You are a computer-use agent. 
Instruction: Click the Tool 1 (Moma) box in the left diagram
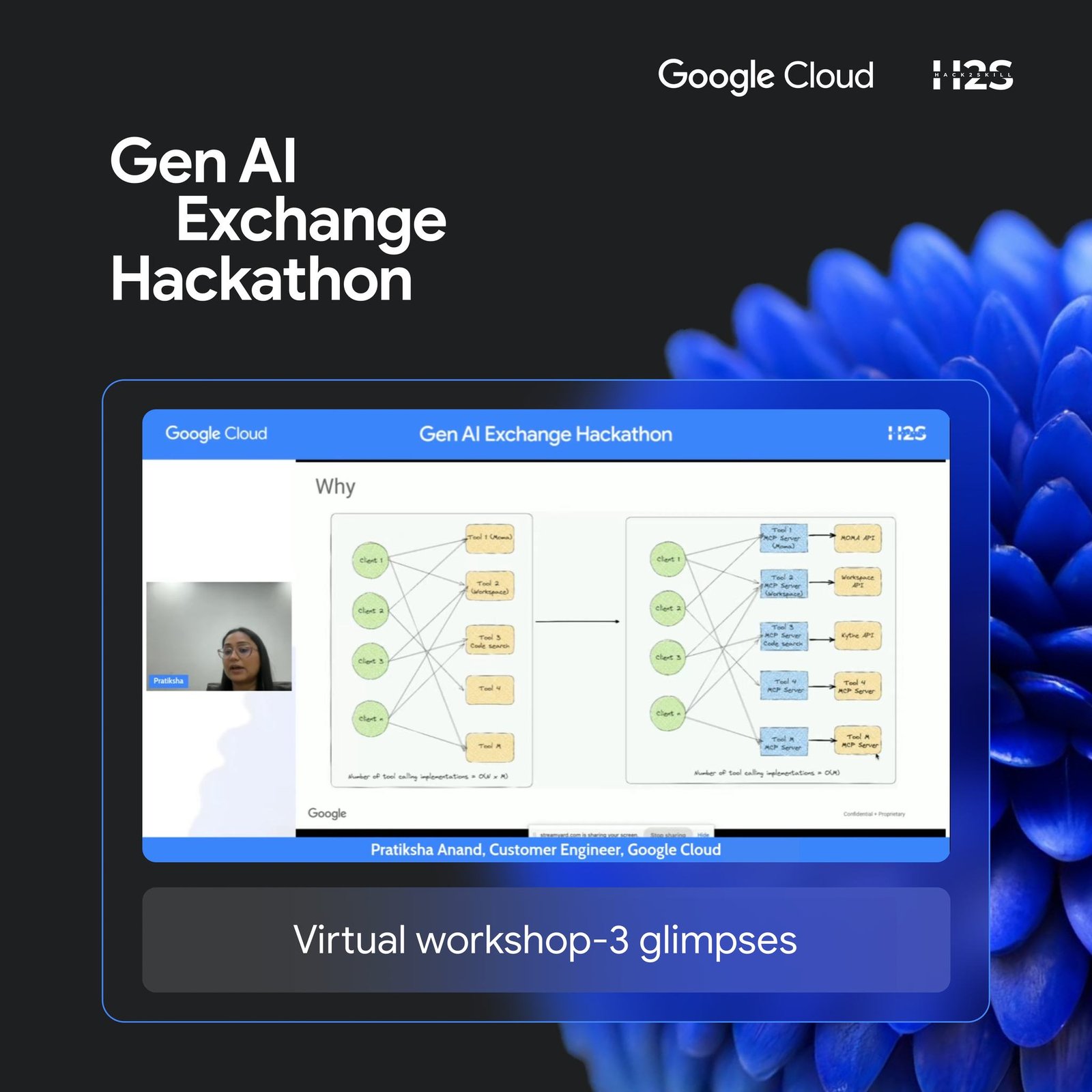489,538
